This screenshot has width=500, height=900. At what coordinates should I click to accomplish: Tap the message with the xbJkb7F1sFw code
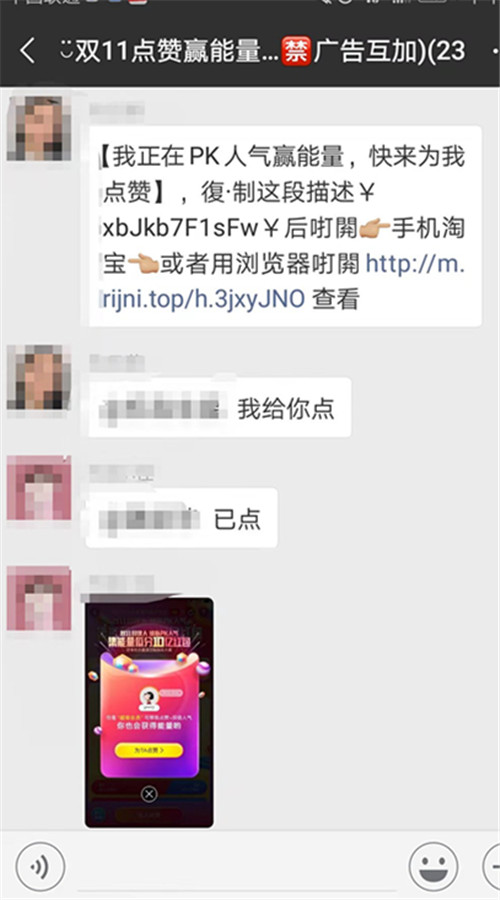[285, 226]
